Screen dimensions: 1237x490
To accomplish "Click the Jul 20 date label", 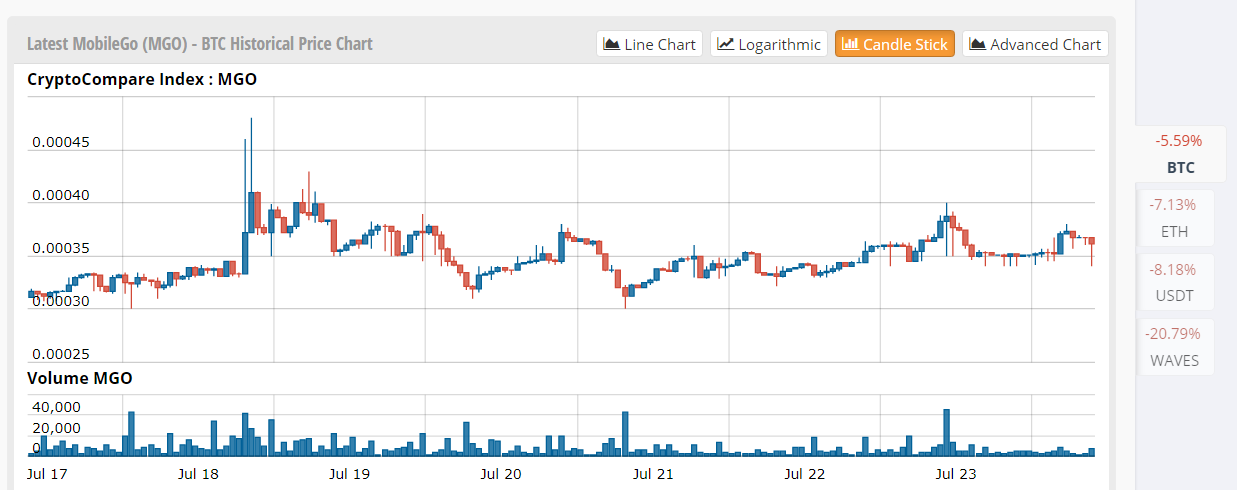I will [502, 473].
